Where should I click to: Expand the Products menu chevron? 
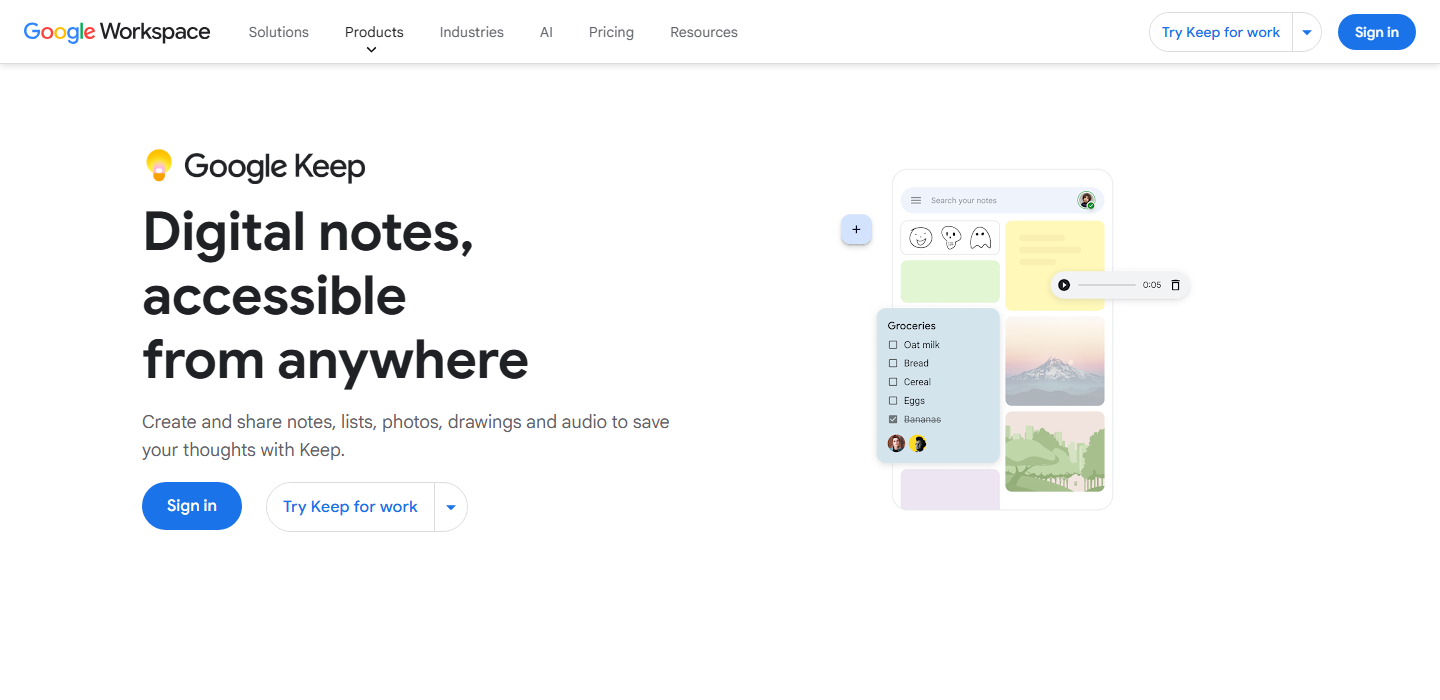372,50
